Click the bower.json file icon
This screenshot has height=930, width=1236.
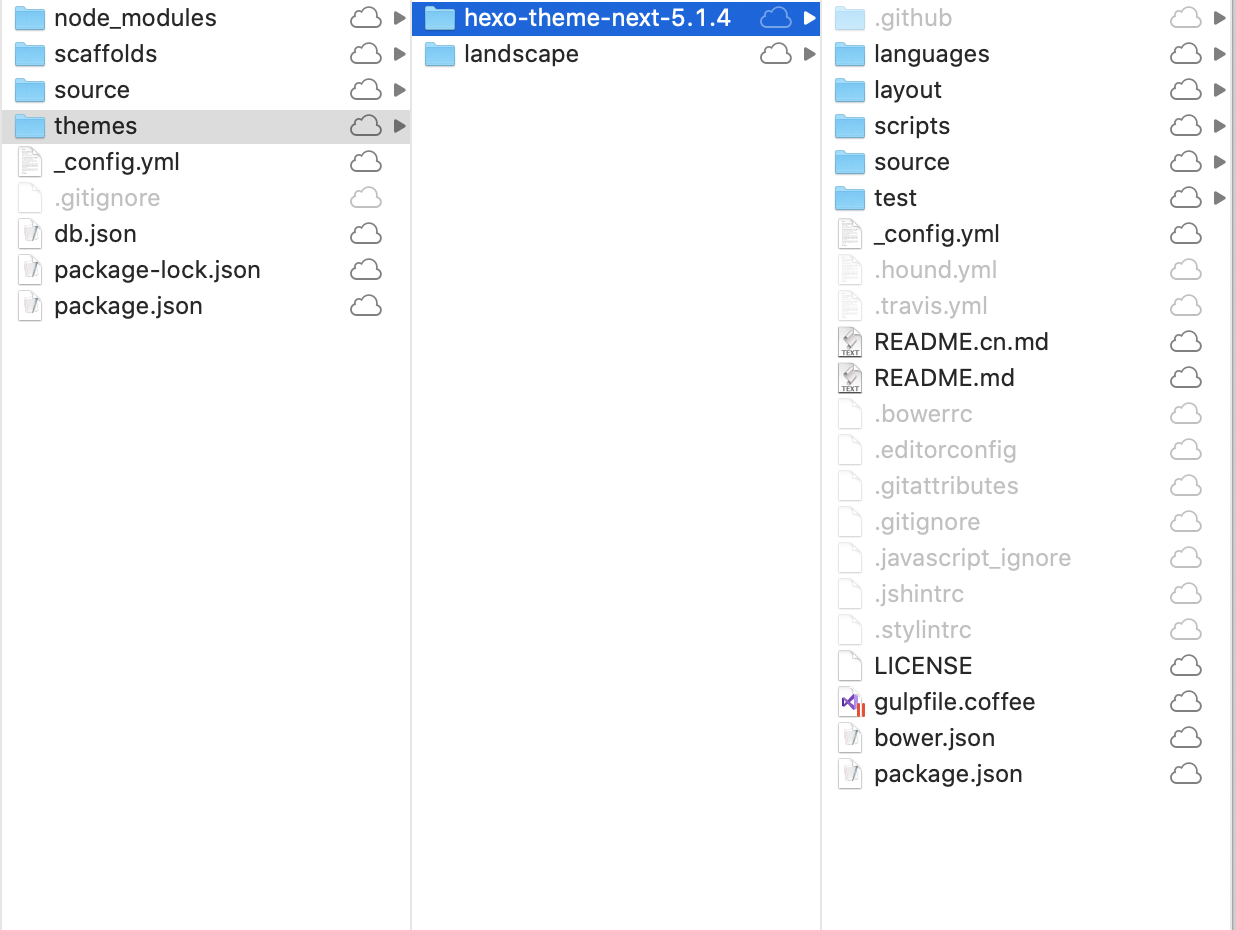coord(850,738)
